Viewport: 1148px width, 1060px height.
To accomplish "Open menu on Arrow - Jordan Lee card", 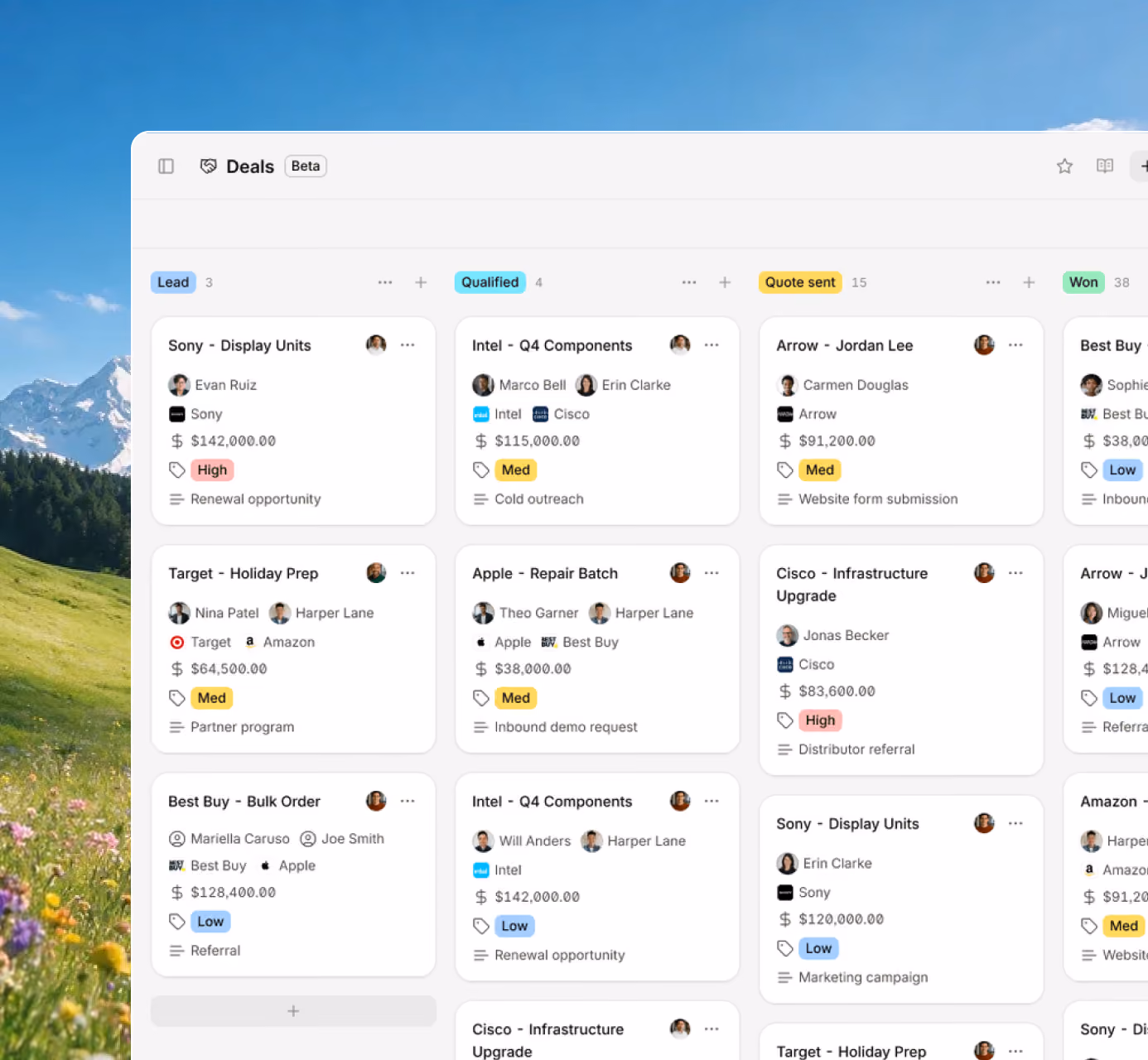I will [1015, 345].
